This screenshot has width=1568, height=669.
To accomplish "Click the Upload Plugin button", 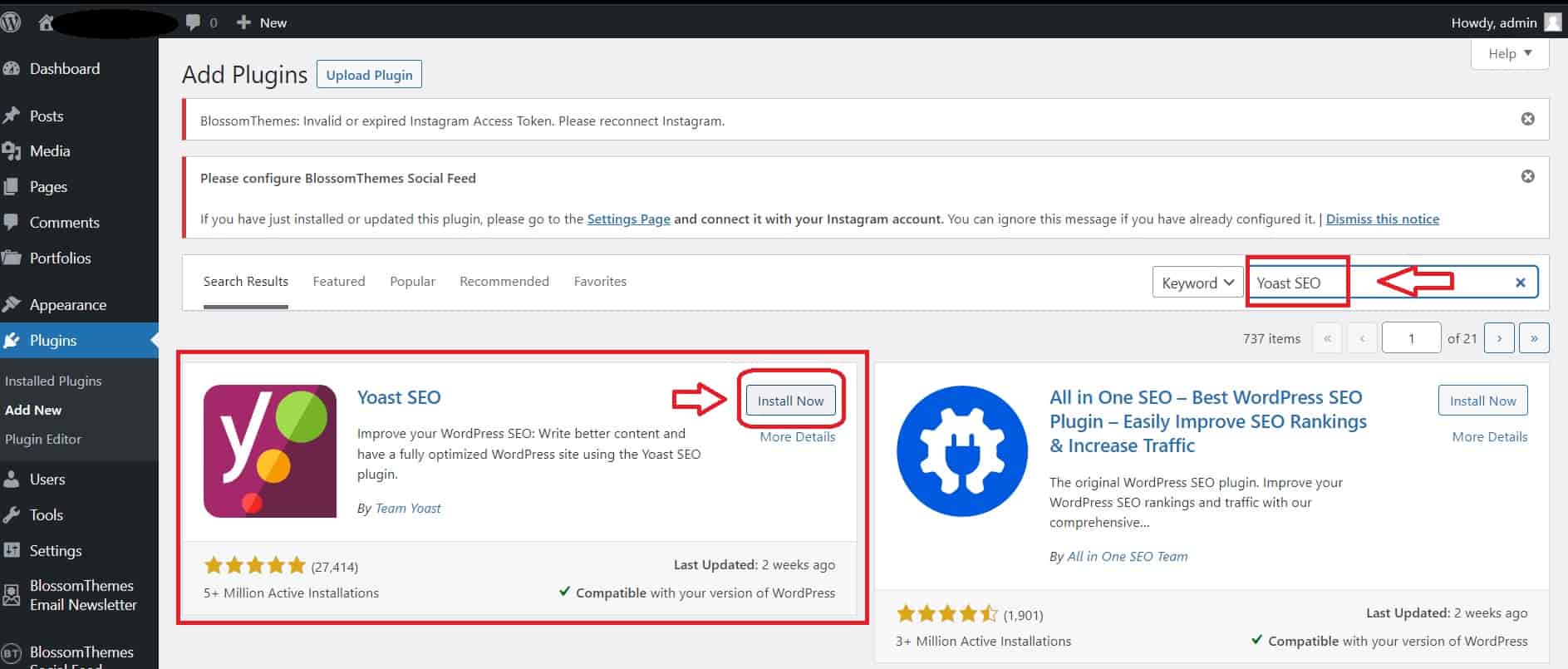I will (369, 75).
